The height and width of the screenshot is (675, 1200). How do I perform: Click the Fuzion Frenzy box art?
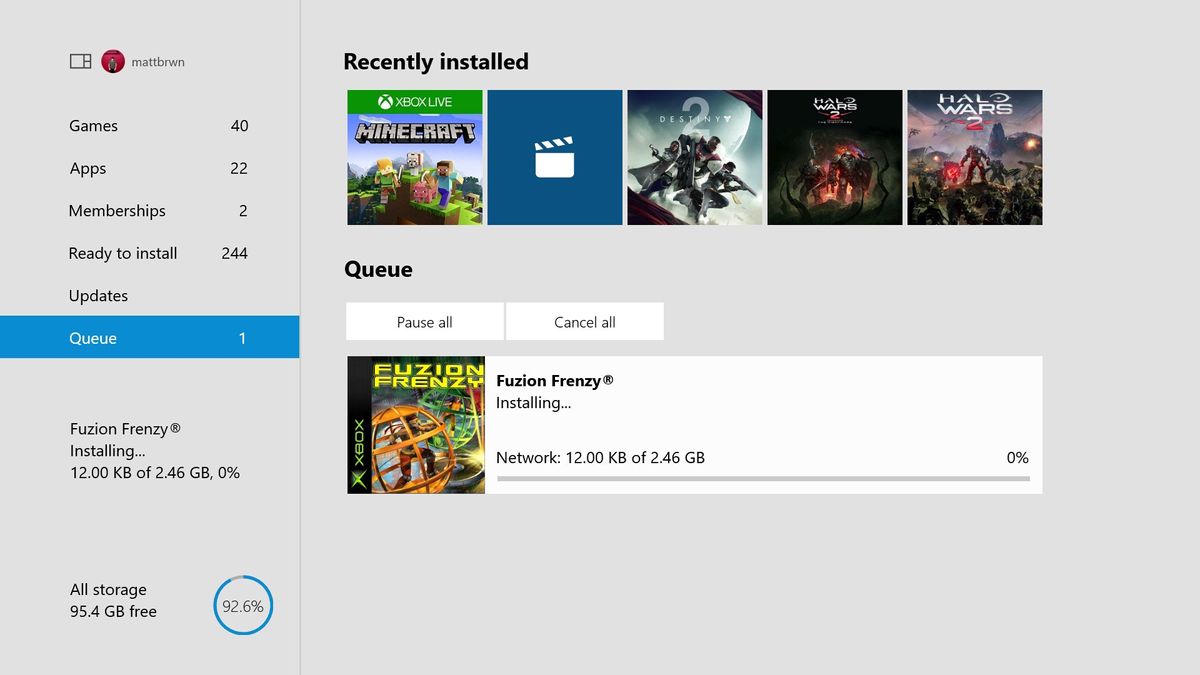(x=416, y=424)
